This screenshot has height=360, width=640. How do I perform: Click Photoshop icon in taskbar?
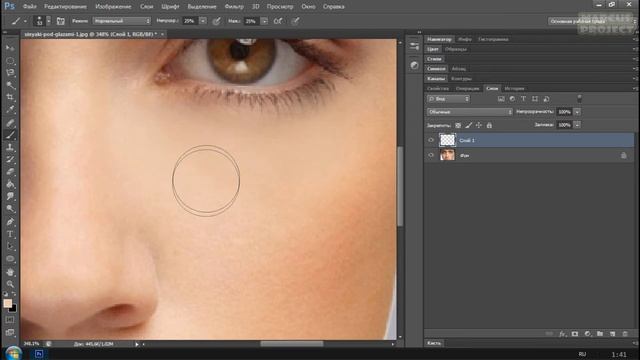pos(39,354)
